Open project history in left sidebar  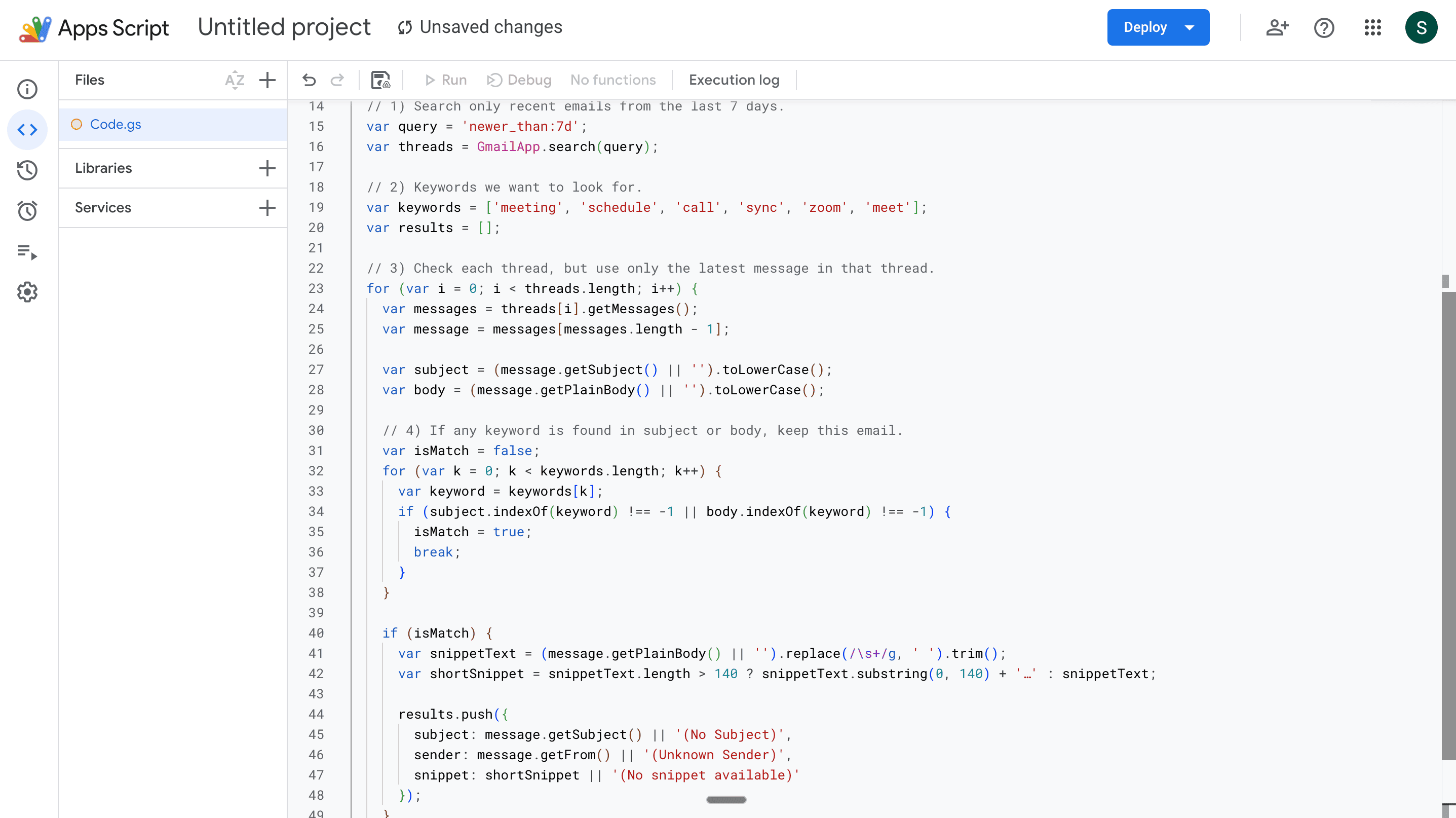(x=27, y=170)
